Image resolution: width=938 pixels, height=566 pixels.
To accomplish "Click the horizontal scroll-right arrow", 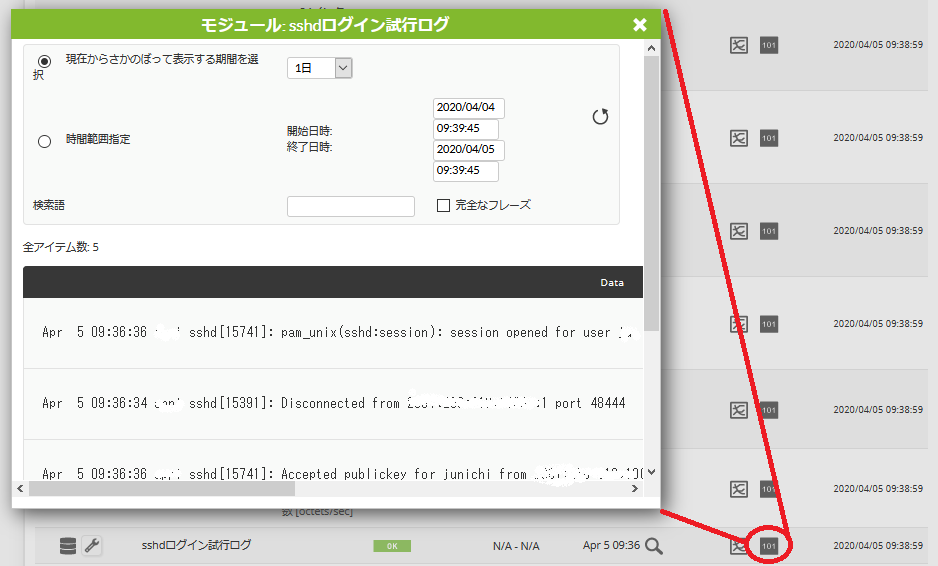I will 635,489.
